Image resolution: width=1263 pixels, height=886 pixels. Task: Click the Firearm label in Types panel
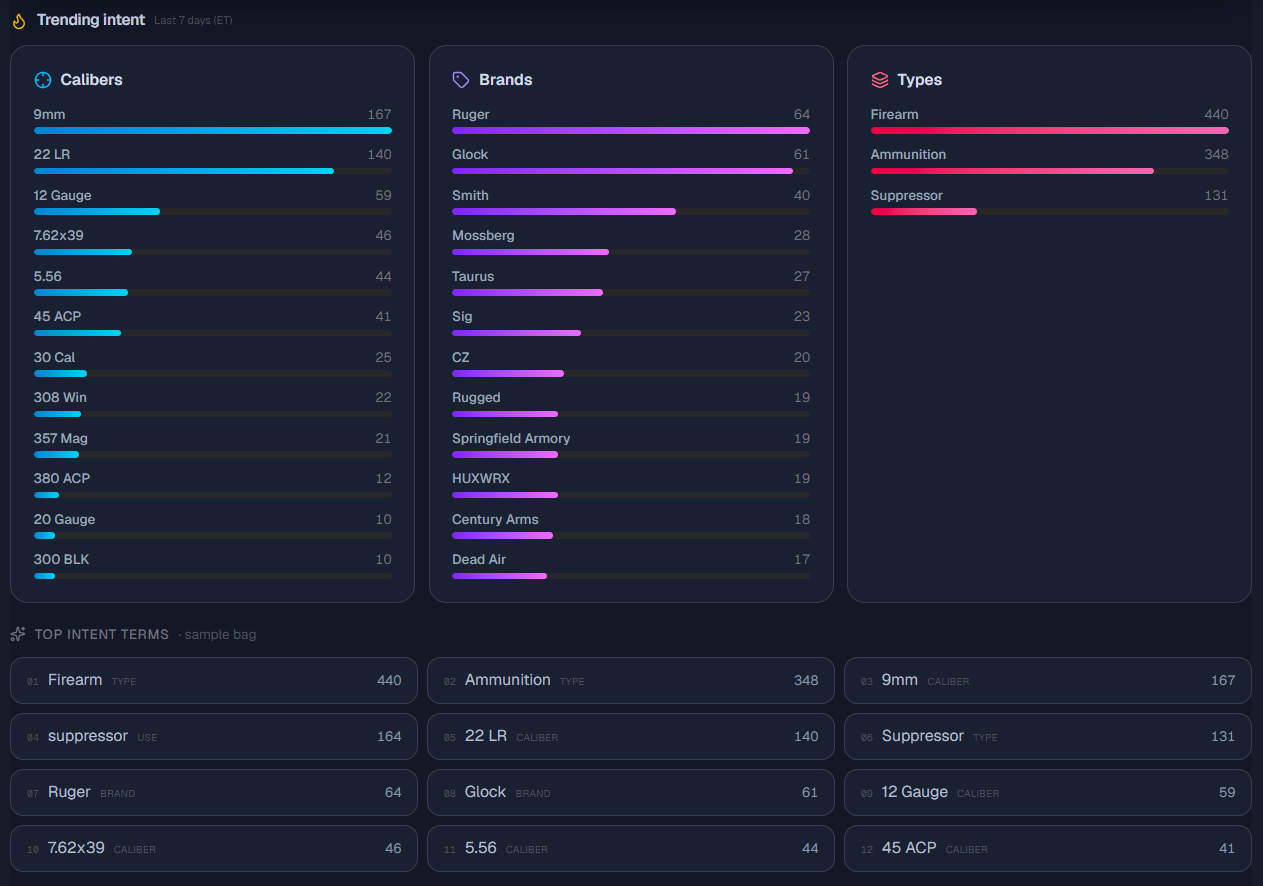point(894,114)
